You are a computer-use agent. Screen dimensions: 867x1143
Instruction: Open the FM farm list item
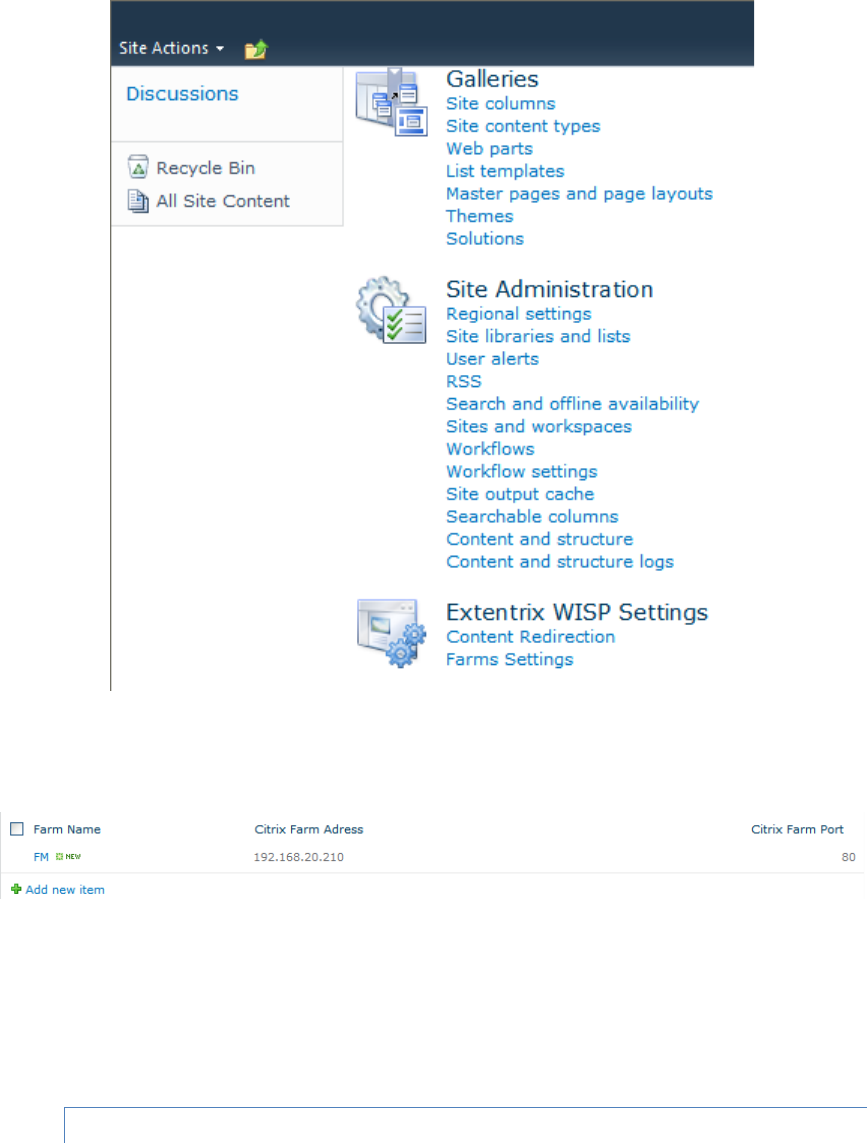41,857
